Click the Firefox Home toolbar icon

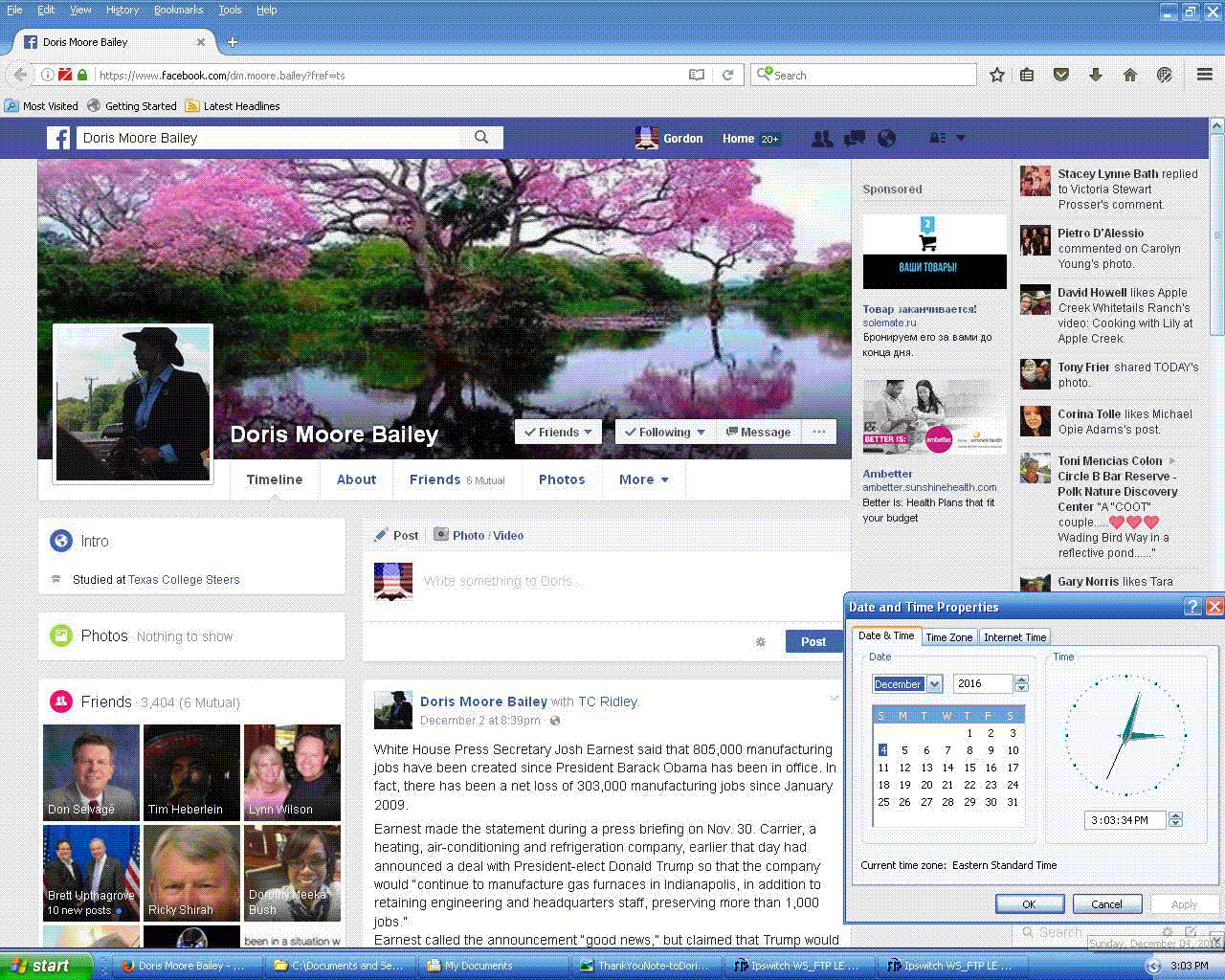[x=1130, y=75]
